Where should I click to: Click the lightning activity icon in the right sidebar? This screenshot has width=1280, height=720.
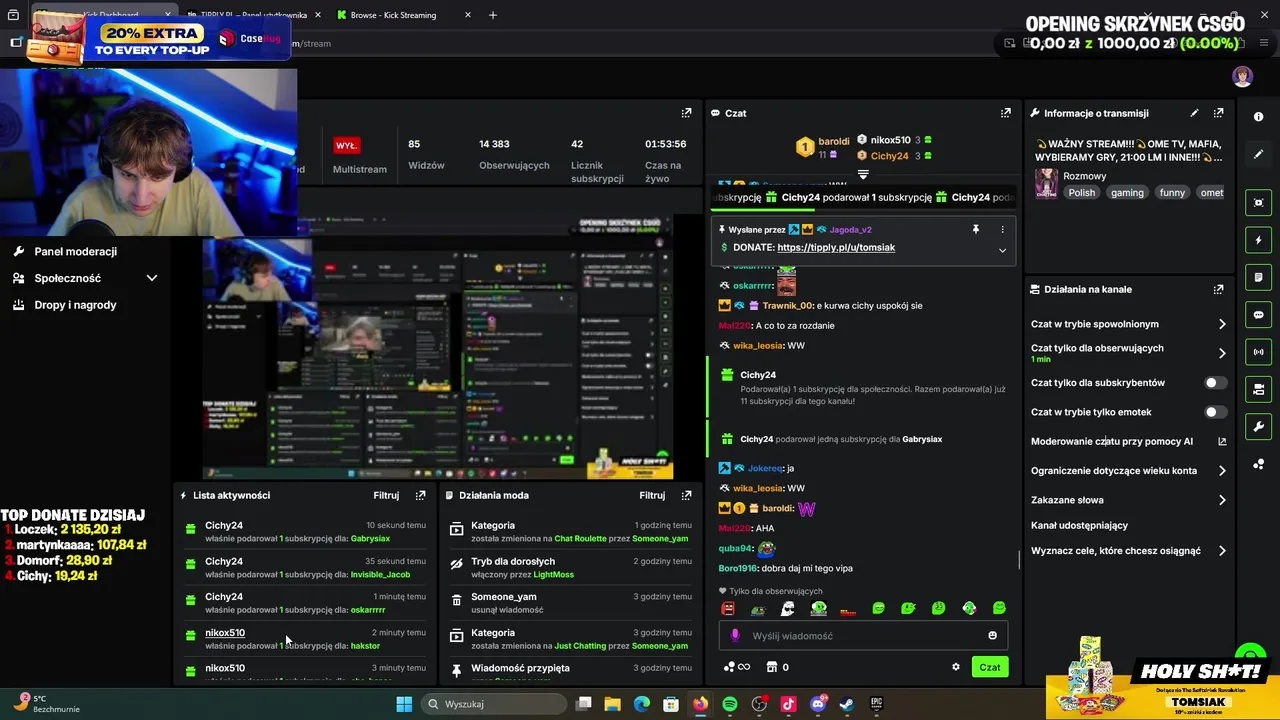1258,240
